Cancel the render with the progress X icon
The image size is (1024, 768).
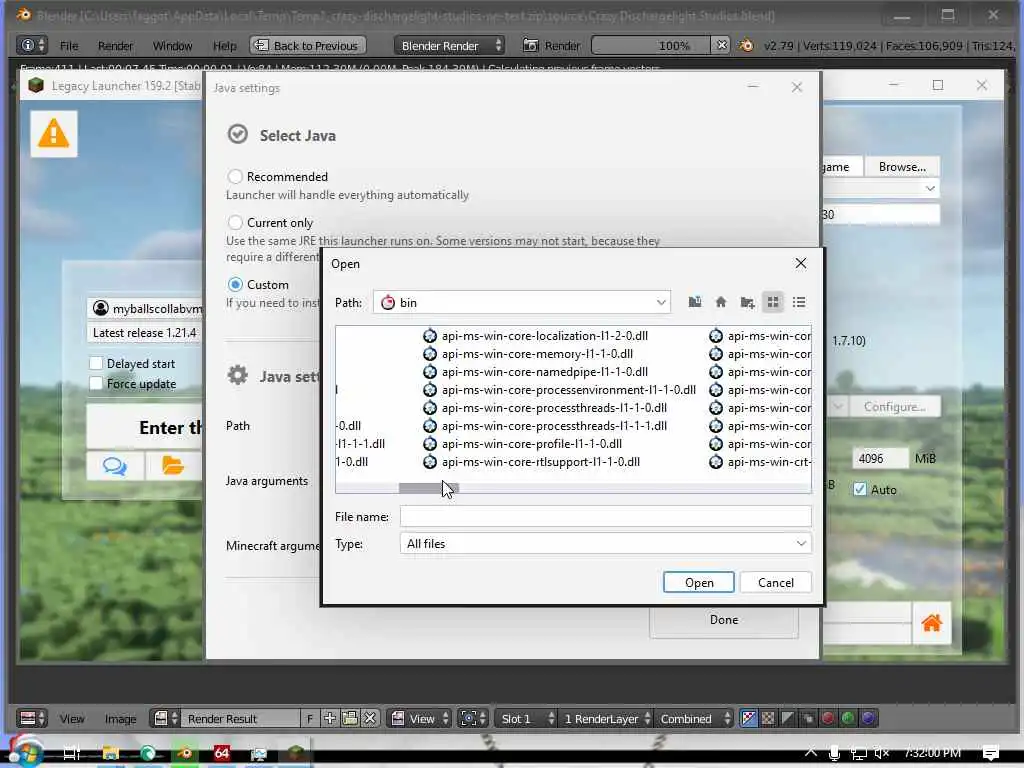pyautogui.click(x=721, y=45)
